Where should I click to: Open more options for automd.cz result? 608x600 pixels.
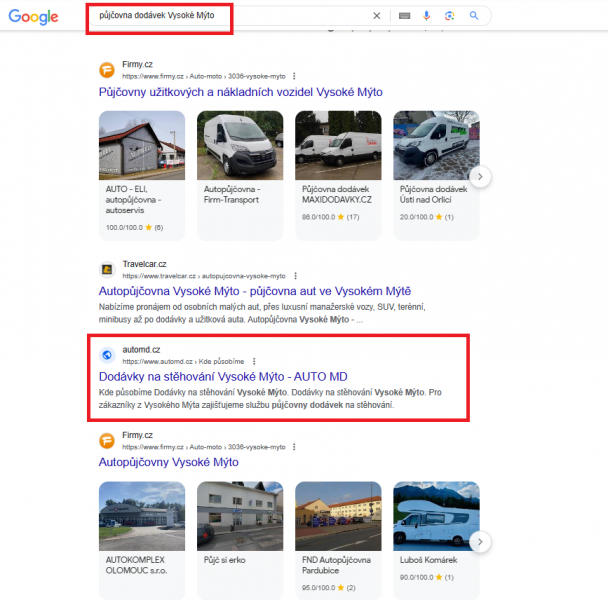(254, 361)
